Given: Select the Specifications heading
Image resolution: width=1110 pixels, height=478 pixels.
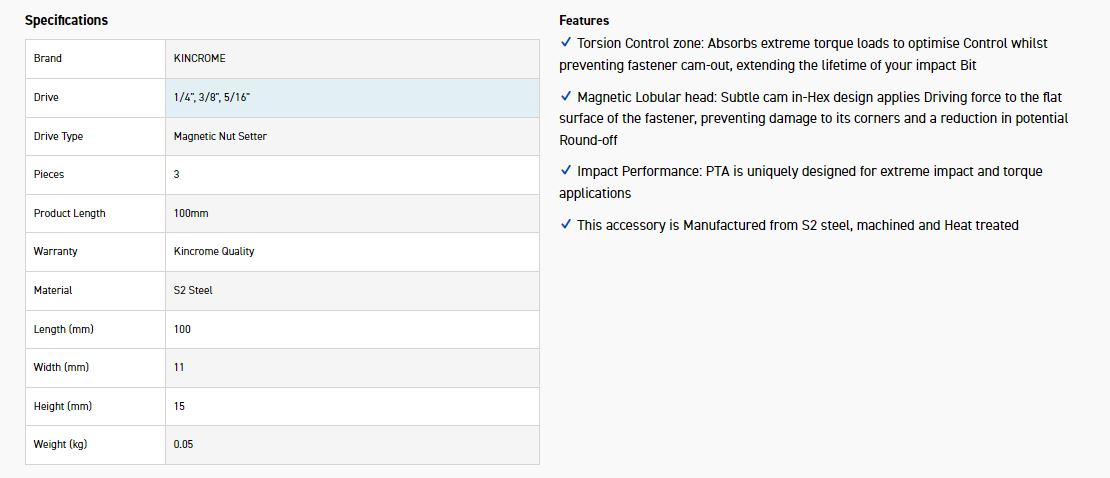Looking at the screenshot, I should (x=66, y=20).
